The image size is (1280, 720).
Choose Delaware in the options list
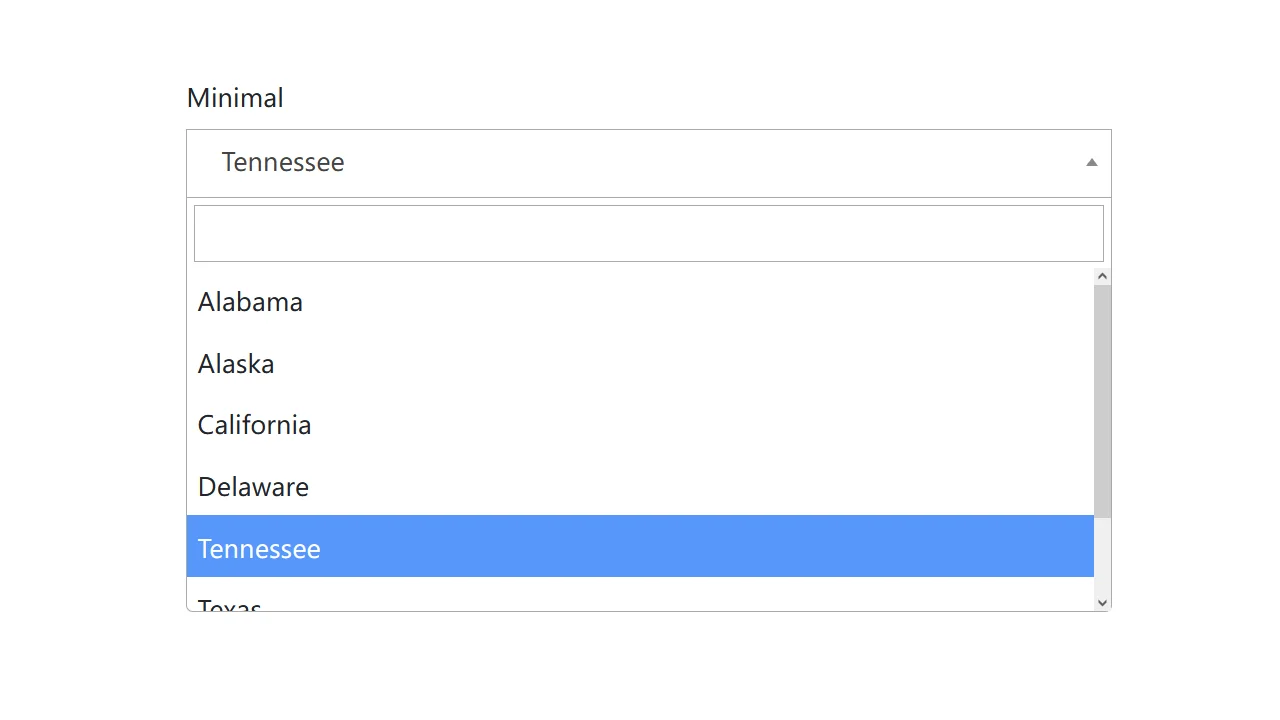pyautogui.click(x=253, y=487)
